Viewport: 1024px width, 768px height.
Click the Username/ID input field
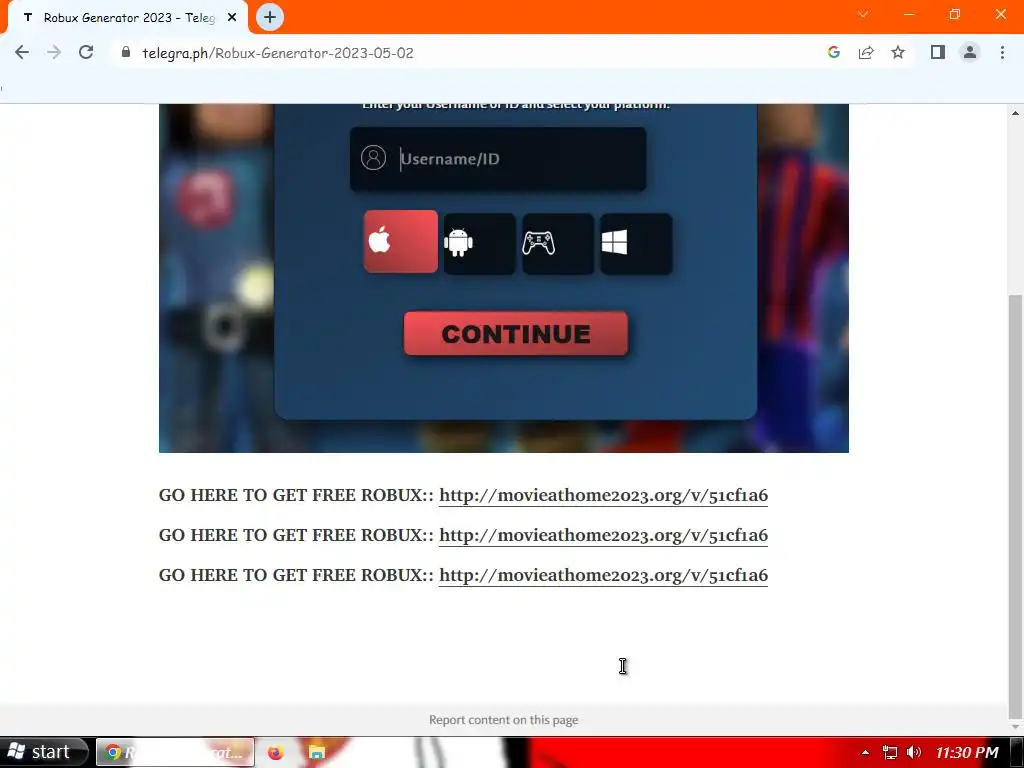498,159
